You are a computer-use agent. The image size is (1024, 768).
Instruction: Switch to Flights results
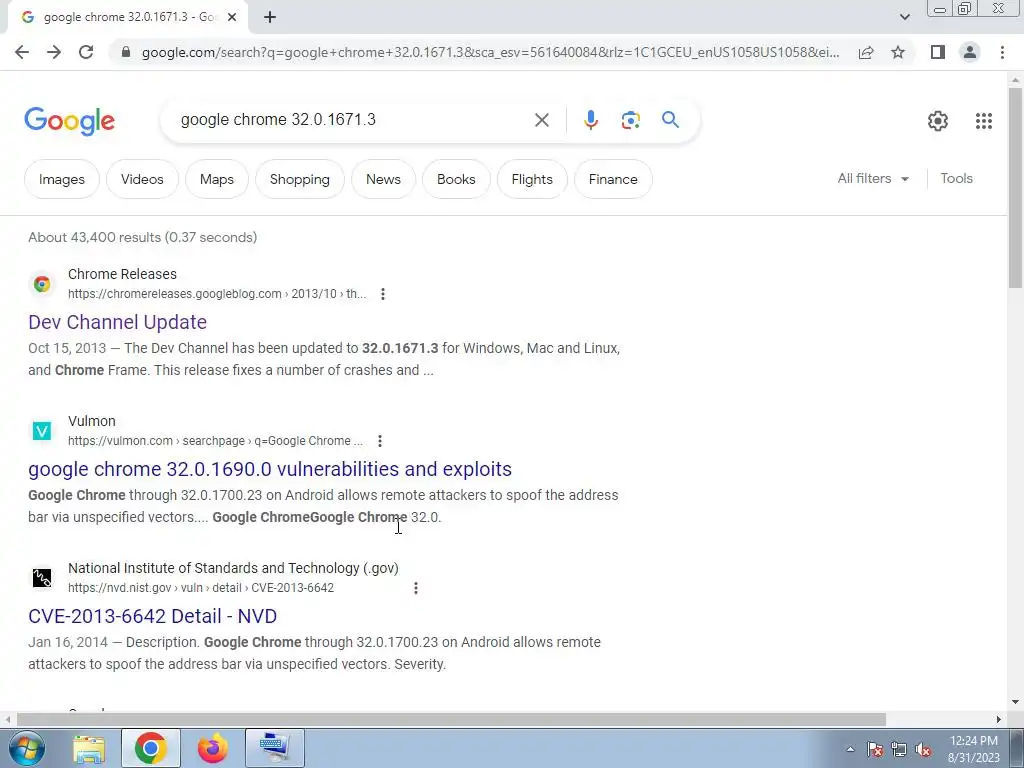[x=532, y=179]
